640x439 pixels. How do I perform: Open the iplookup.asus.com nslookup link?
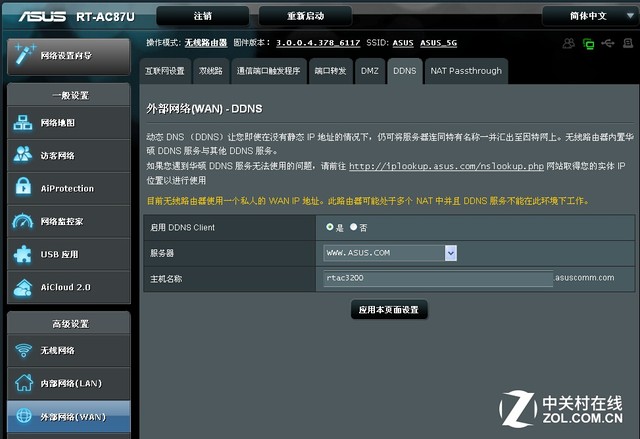[446, 166]
